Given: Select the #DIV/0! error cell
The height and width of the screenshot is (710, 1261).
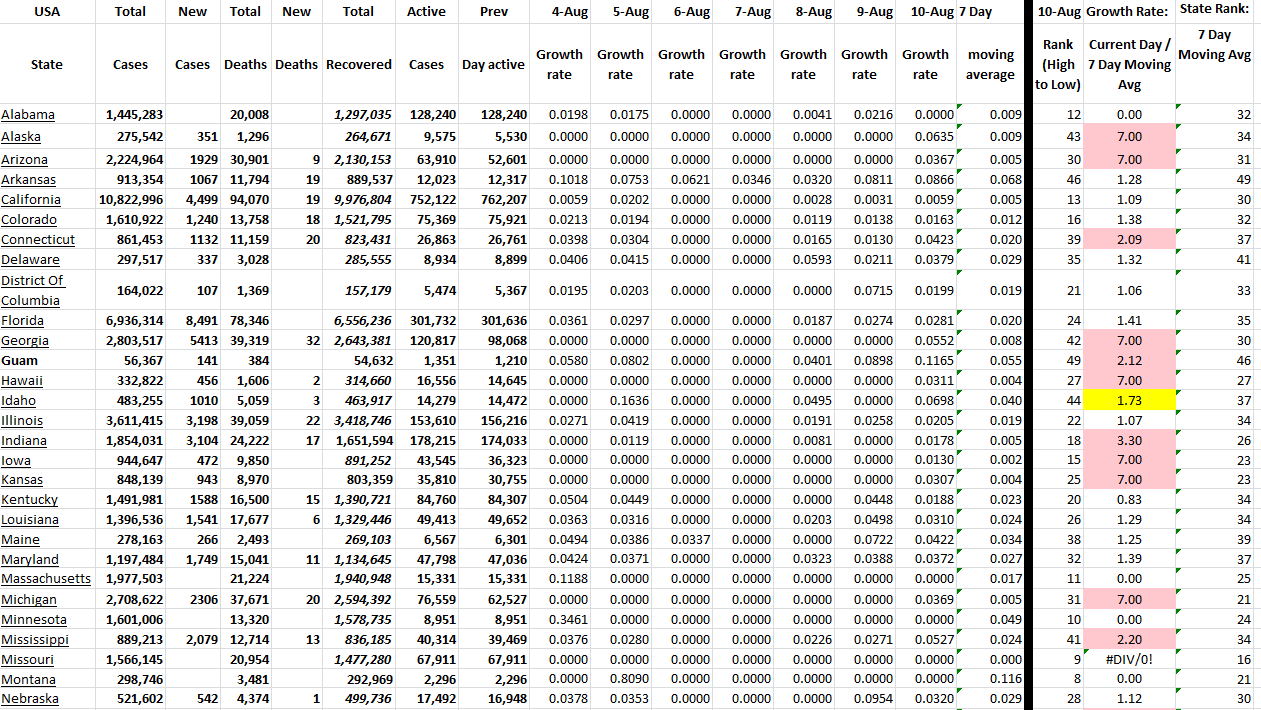Looking at the screenshot, I should 1129,659.
